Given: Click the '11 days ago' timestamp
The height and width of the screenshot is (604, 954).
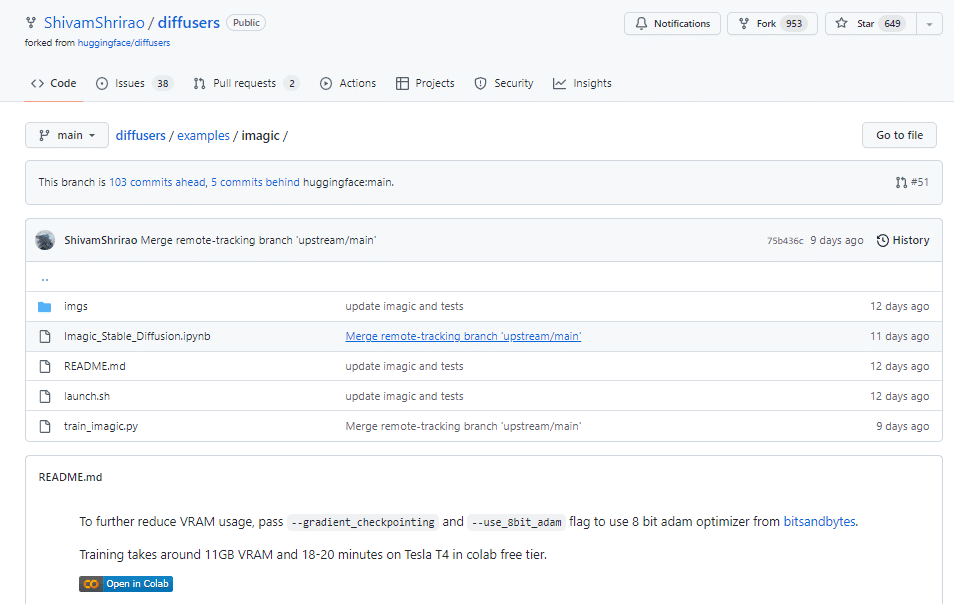Looking at the screenshot, I should tap(899, 336).
